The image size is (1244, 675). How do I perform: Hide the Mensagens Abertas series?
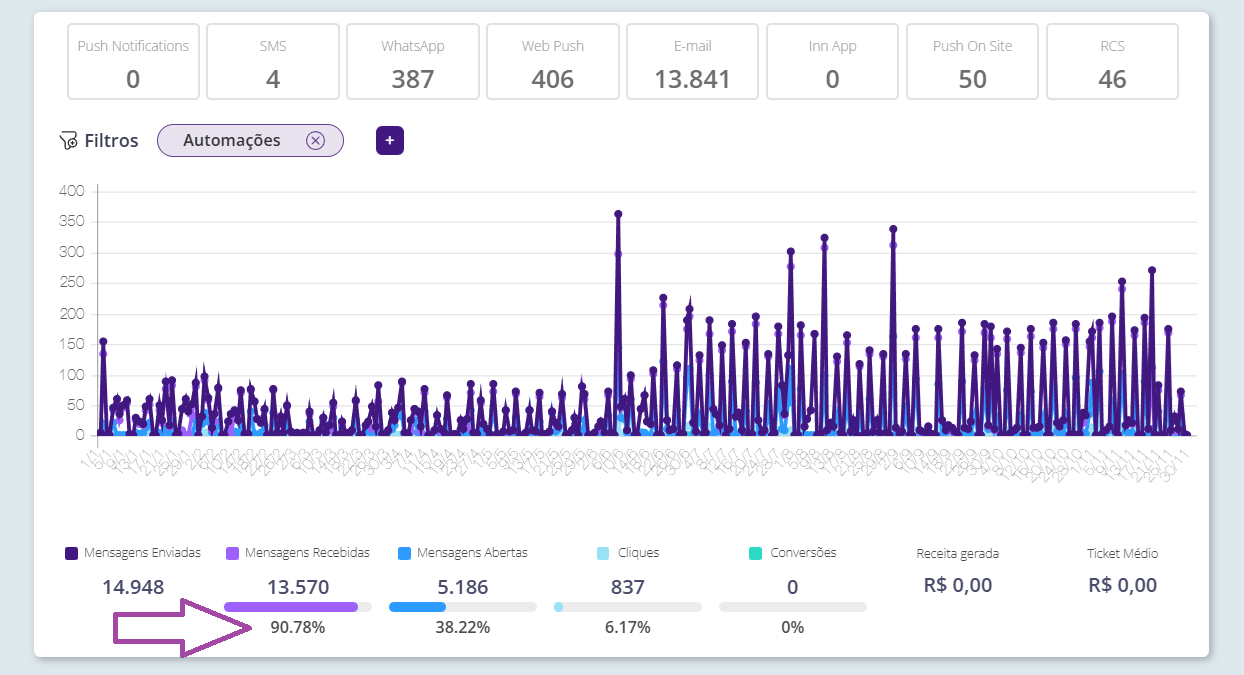[x=404, y=553]
